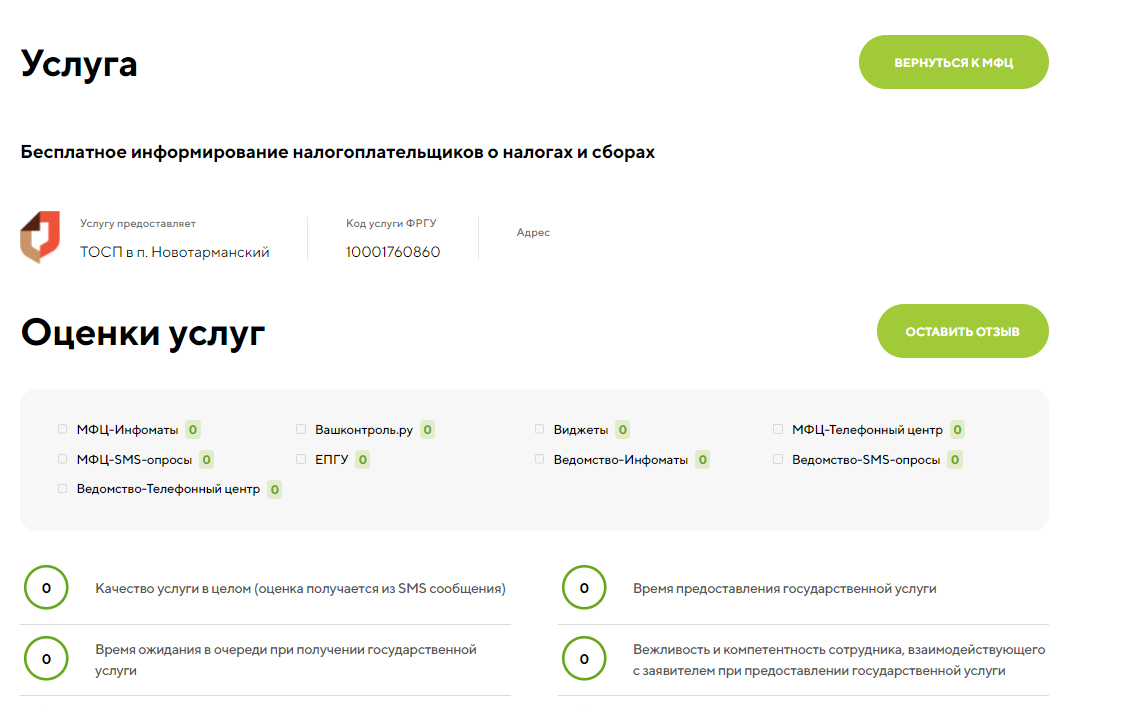Click the score circle for Вежливость и компетентность
Image resolution: width=1126 pixels, height=708 pixels.
[x=584, y=659]
